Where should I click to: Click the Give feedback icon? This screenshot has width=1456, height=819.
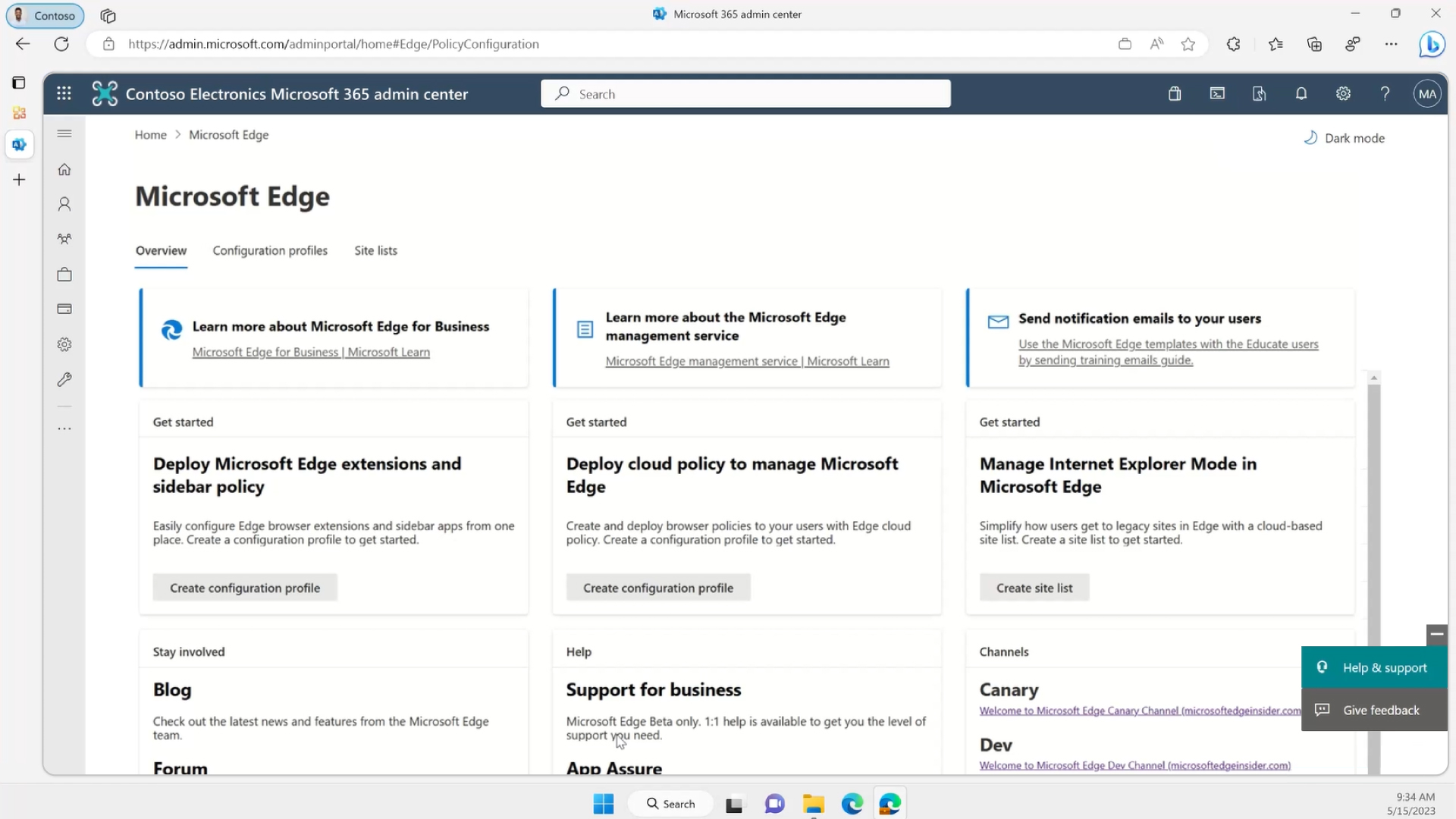click(1322, 710)
